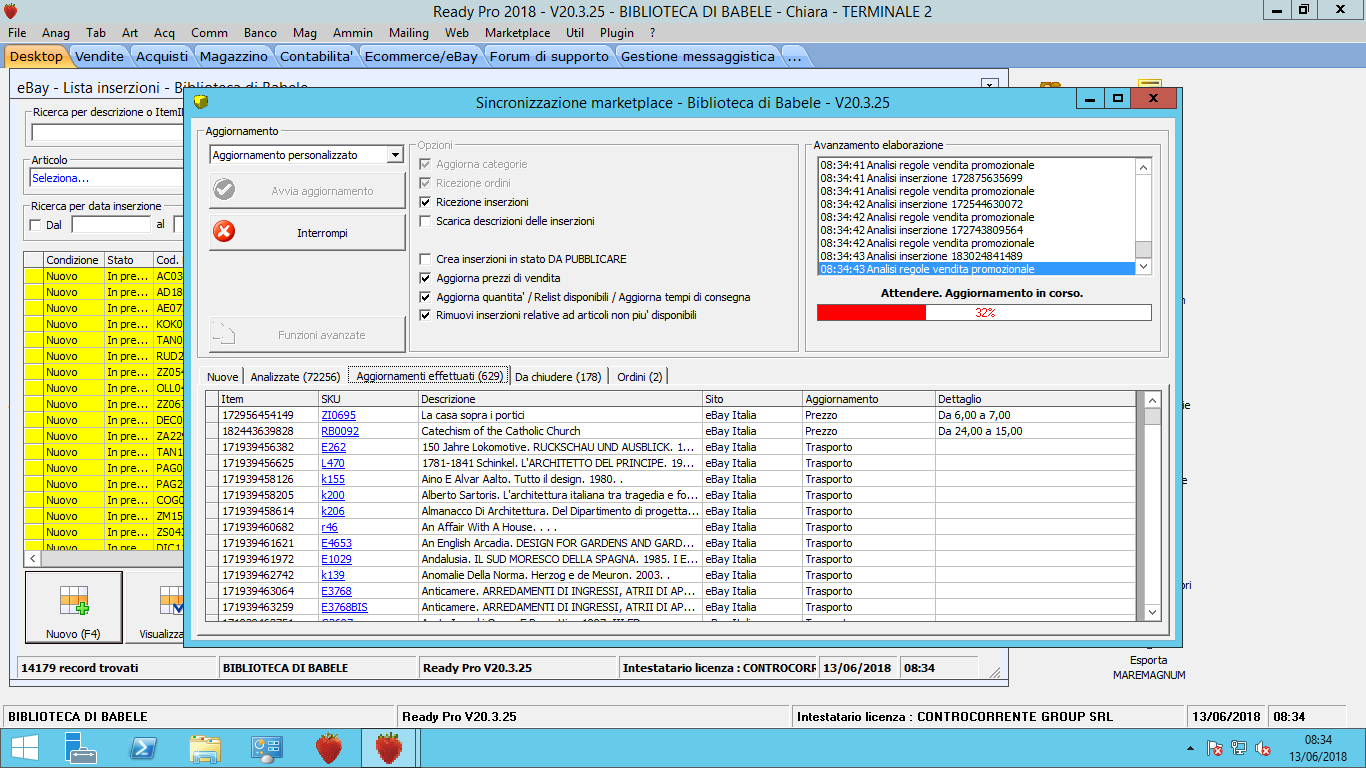Toggle Aggiorna prezzi di vendita checkbox
The height and width of the screenshot is (768, 1366).
pos(426,278)
